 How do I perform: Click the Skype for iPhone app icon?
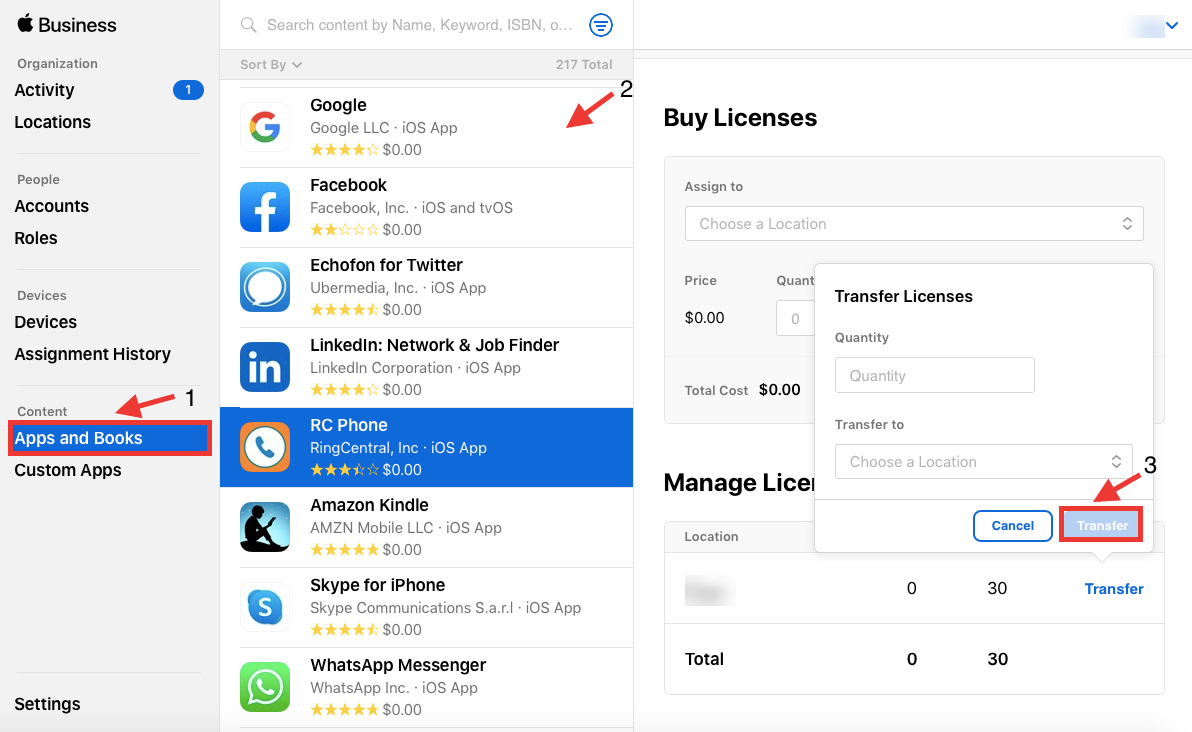point(265,607)
